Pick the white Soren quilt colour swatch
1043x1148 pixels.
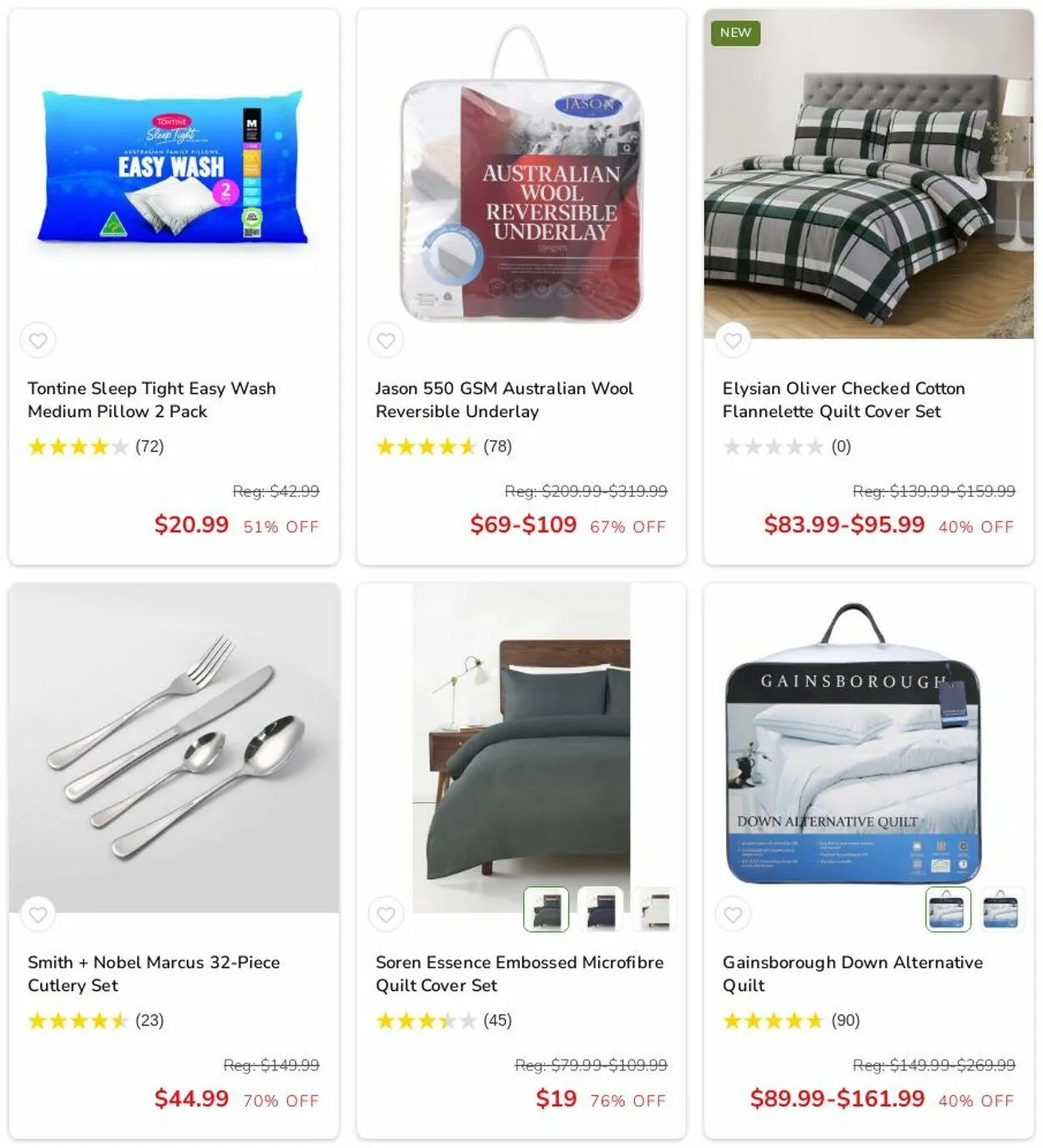tap(653, 909)
